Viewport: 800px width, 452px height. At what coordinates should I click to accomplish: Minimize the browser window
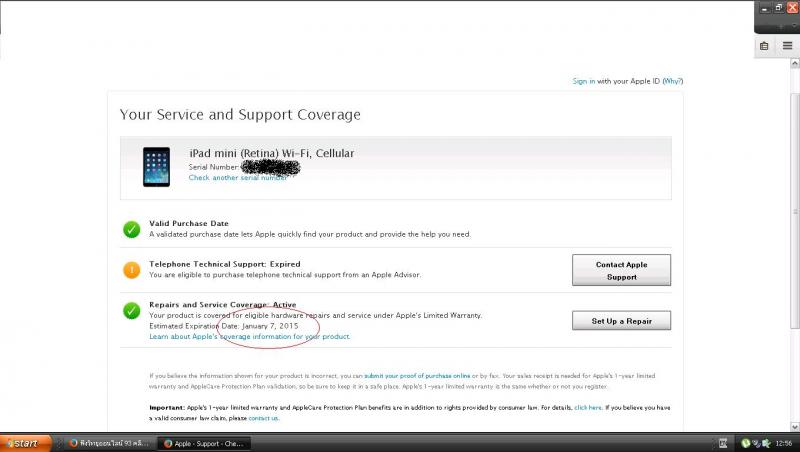[764, 8]
